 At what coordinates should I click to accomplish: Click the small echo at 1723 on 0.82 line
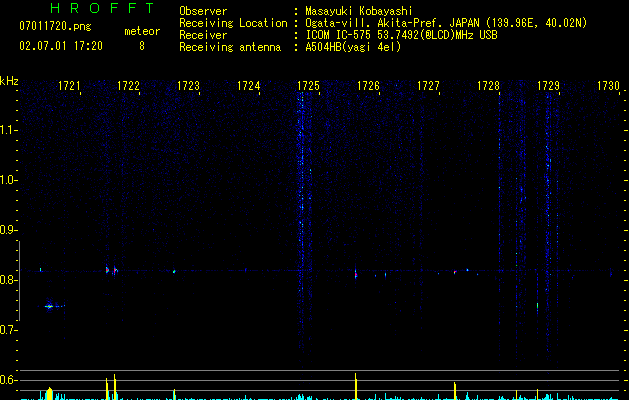coord(174,272)
